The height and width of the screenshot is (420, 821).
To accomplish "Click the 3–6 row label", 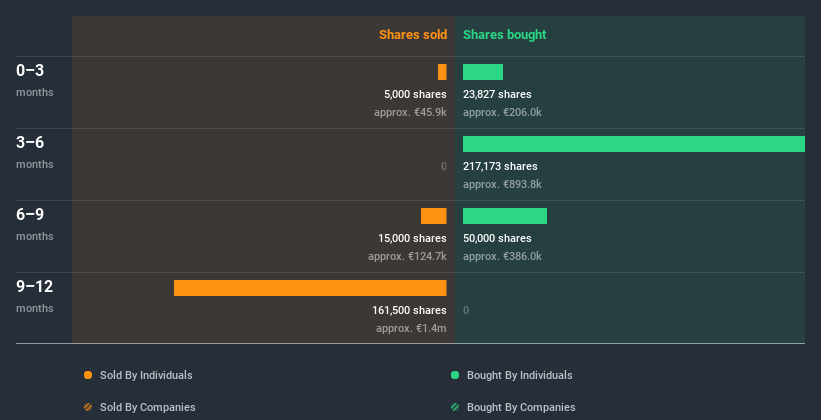I will coord(30,142).
